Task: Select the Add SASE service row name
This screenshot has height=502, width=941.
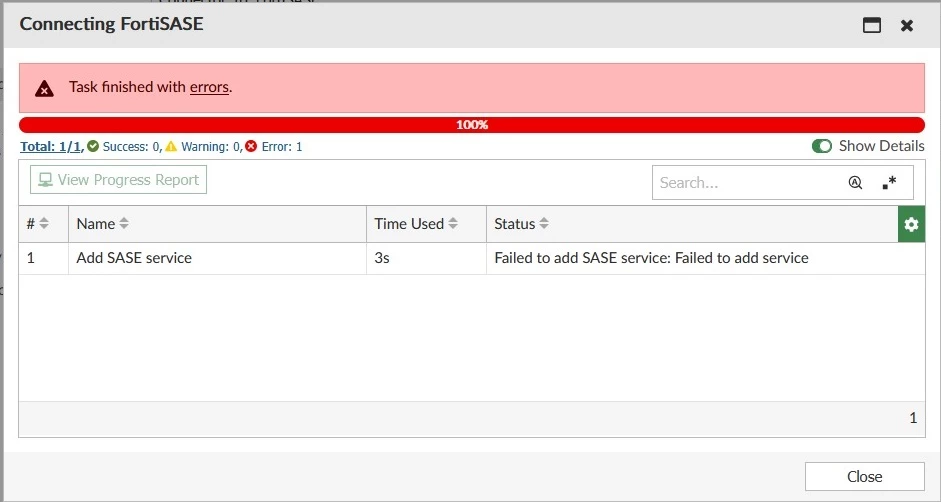Action: [134, 258]
